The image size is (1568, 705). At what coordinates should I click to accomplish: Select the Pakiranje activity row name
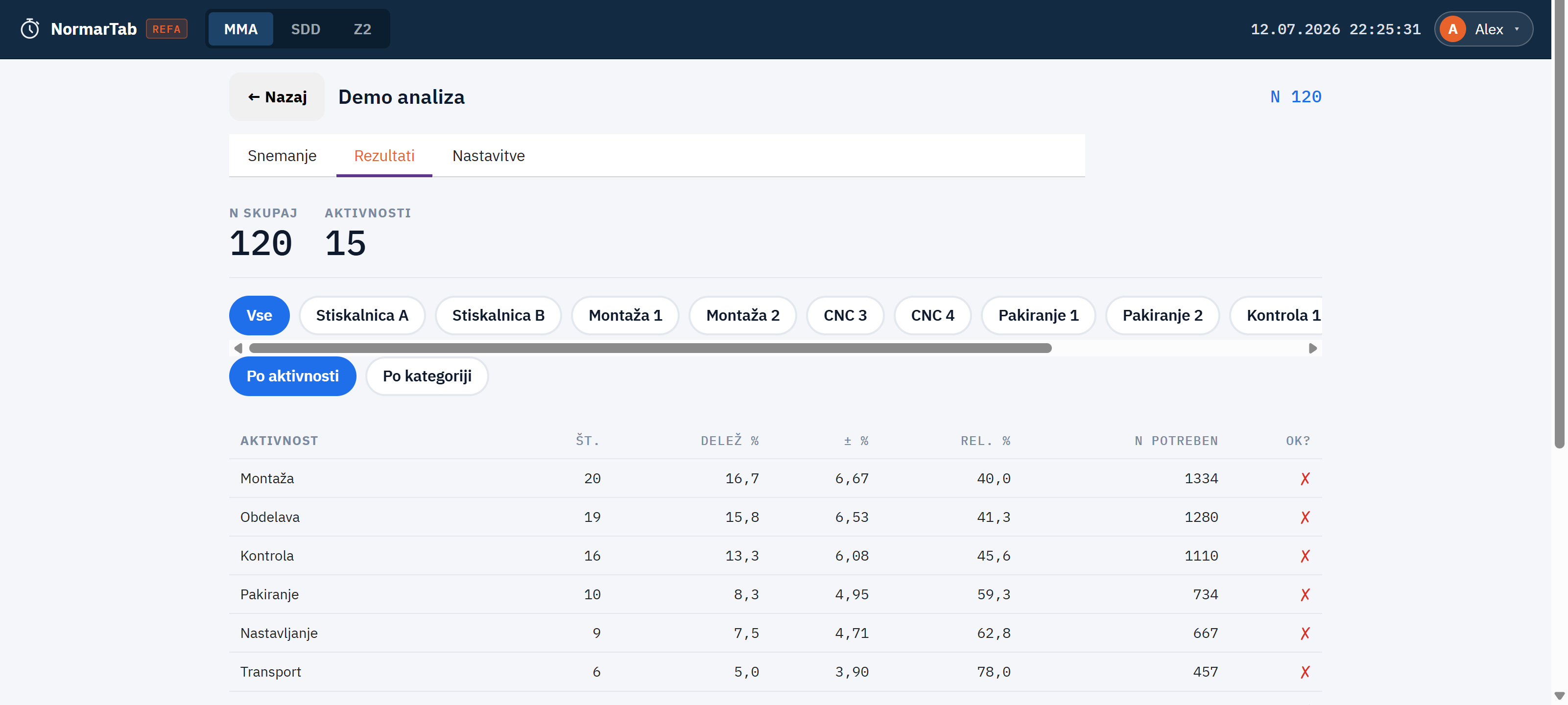[x=269, y=594]
